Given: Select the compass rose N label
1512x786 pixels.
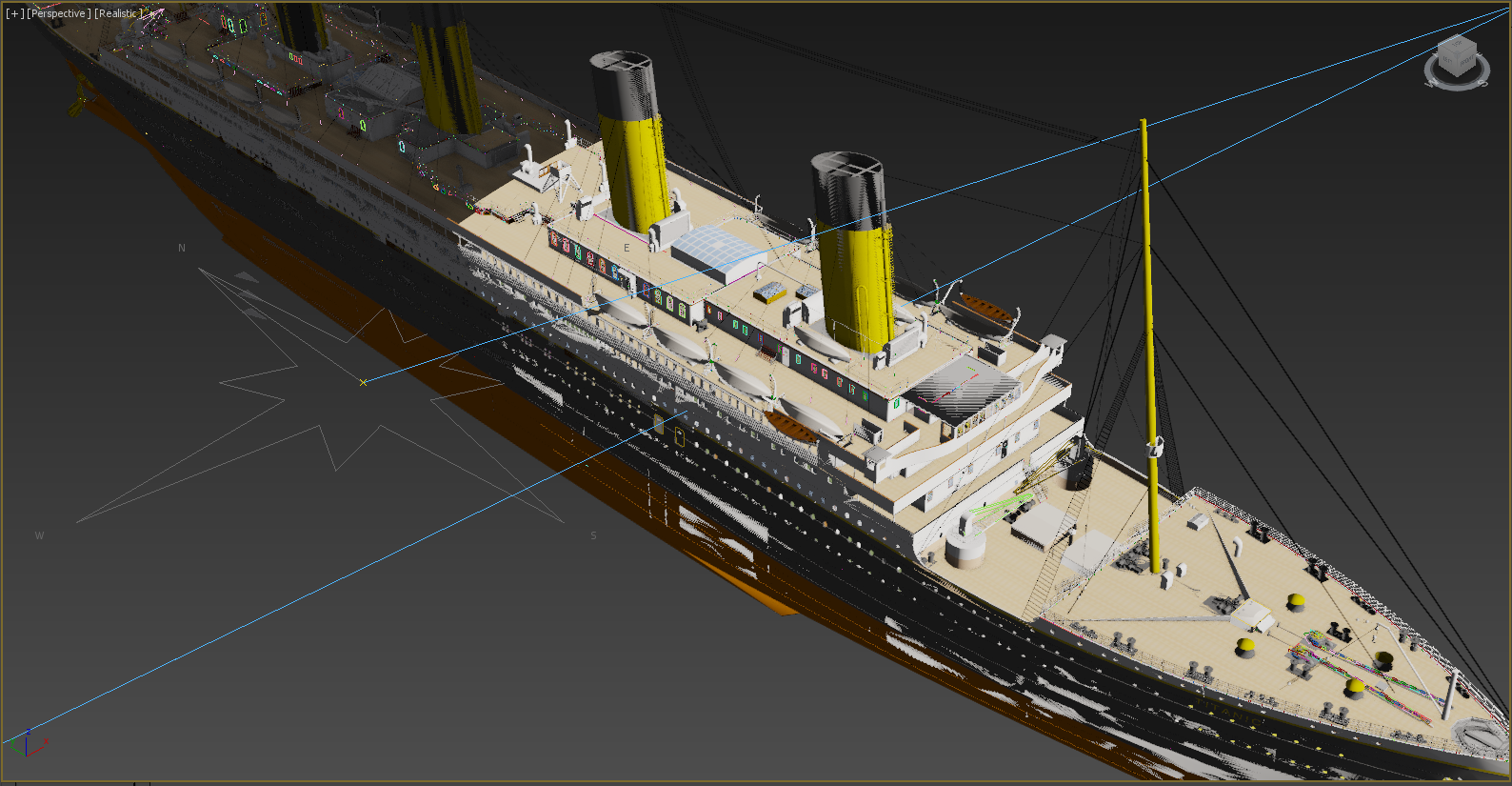Looking at the screenshot, I should (x=182, y=248).
